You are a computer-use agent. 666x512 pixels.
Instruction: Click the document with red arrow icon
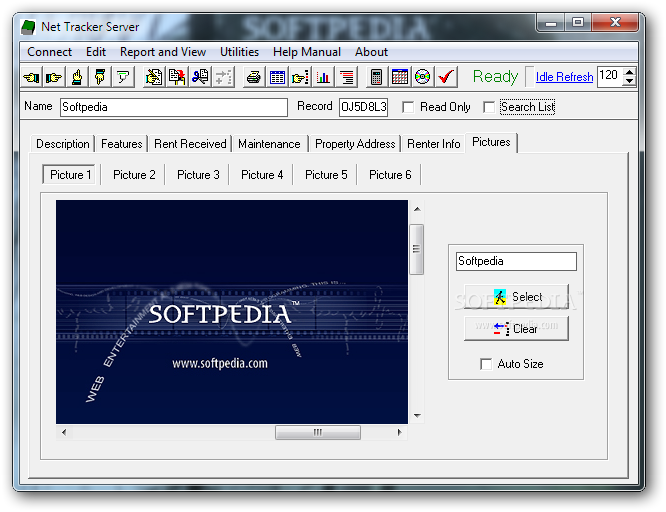177,77
